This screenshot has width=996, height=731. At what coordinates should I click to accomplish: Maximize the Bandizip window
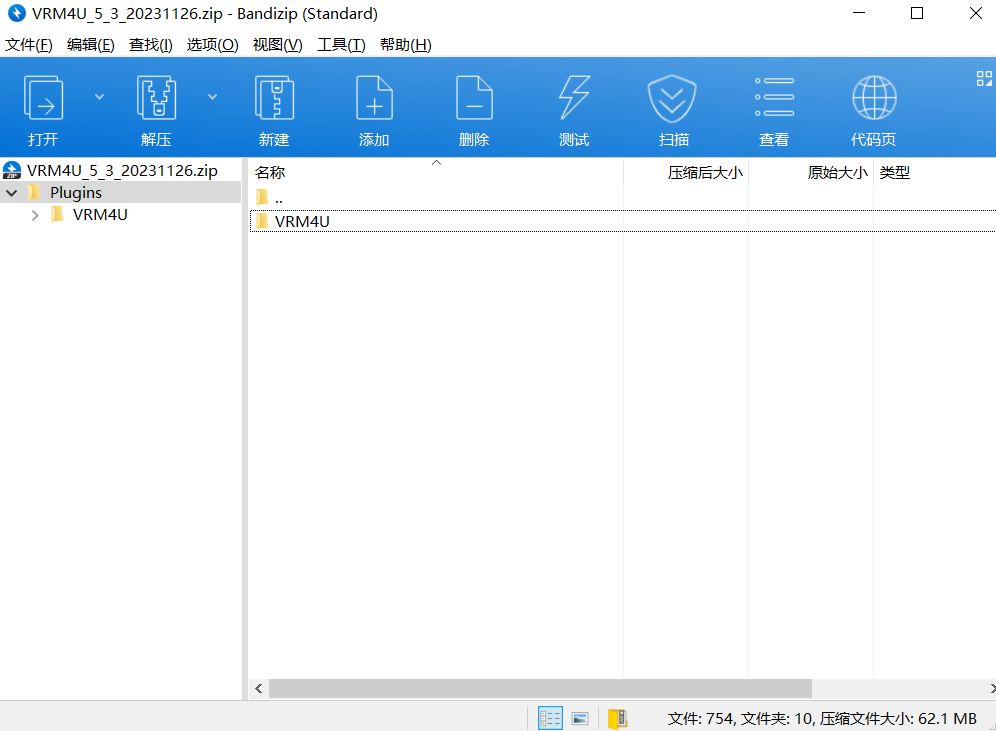pyautogui.click(x=917, y=13)
